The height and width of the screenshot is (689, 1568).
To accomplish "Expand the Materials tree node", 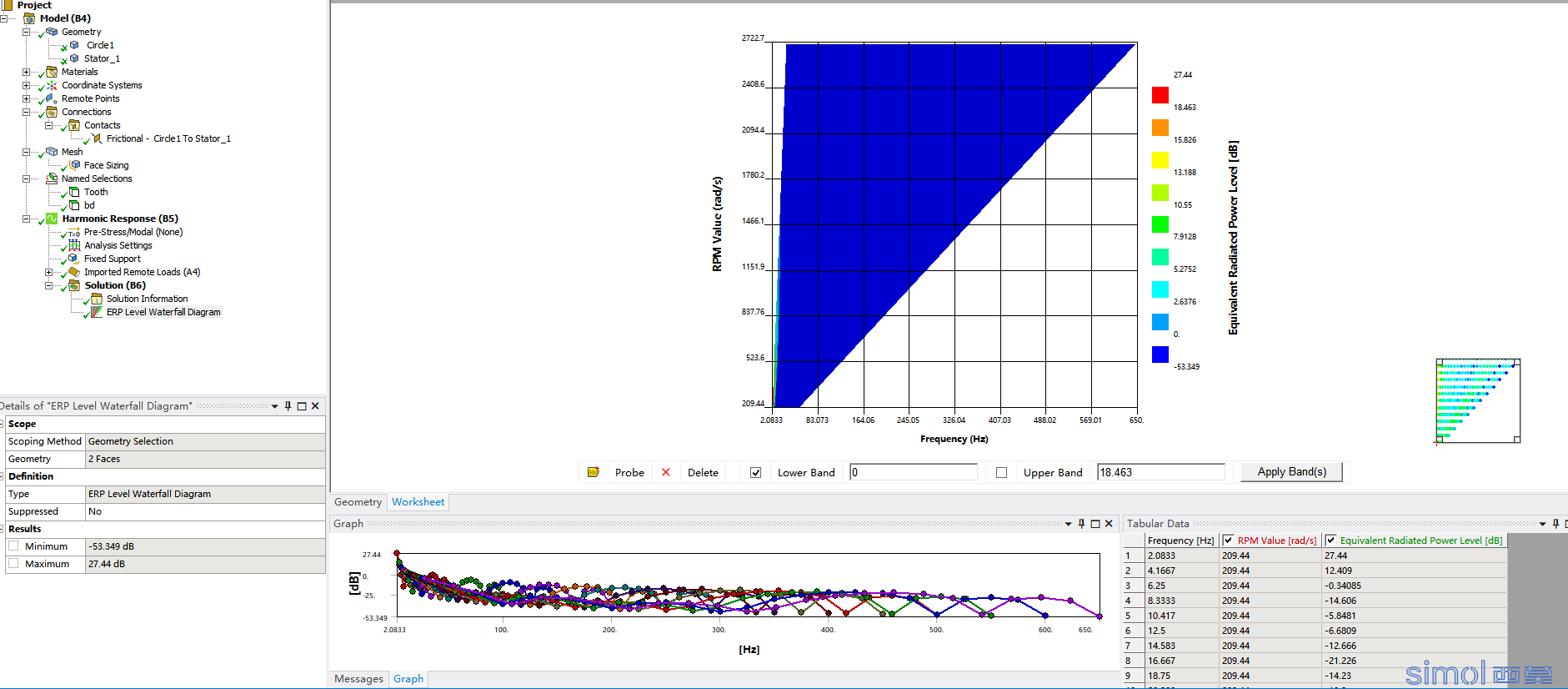I will pos(26,72).
